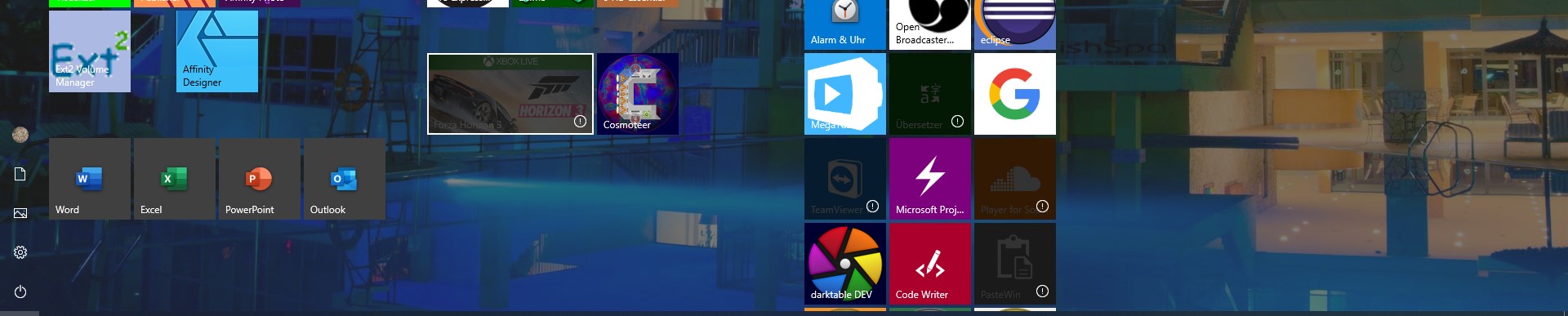
Task: Open Pictures from the Start sidebar
Action: 20,213
